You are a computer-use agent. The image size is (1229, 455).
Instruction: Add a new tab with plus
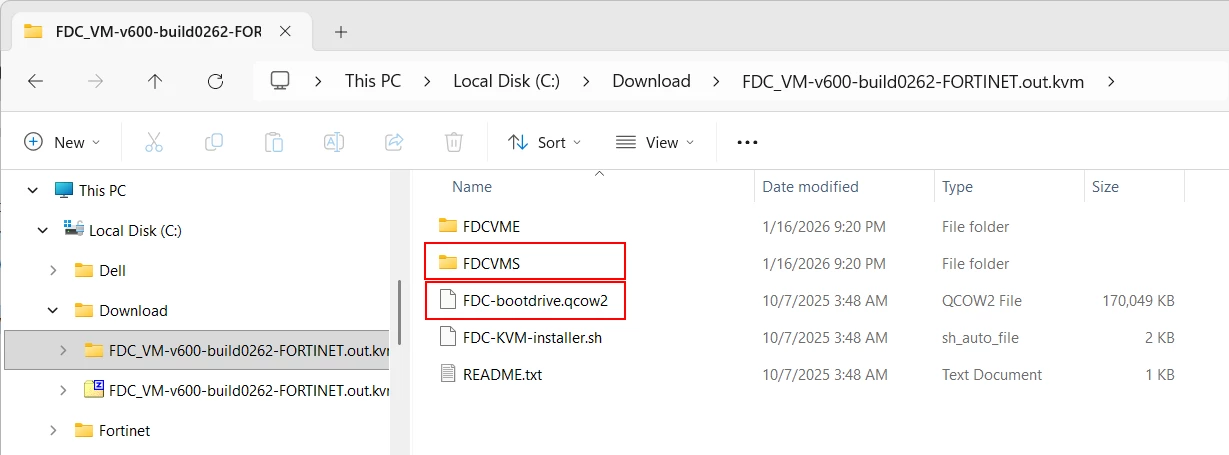tap(340, 31)
